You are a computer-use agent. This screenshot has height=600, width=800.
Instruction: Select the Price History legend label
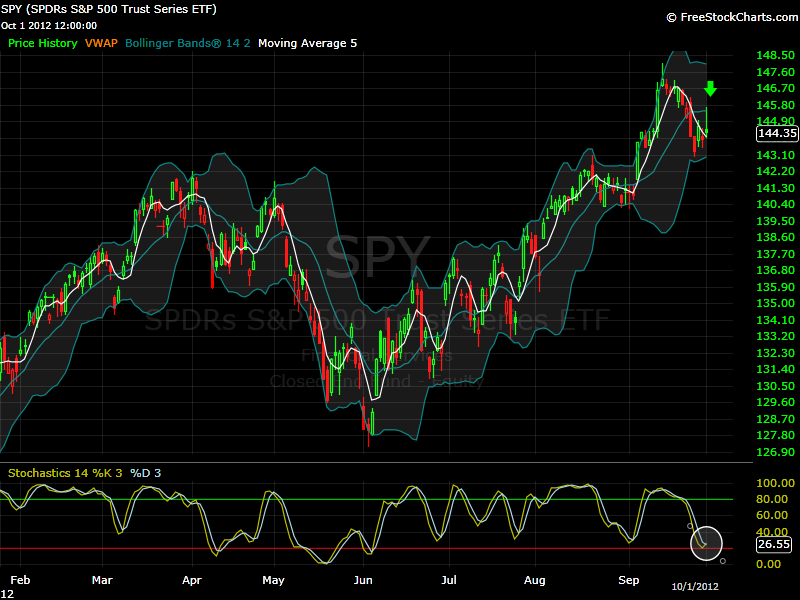tap(43, 43)
